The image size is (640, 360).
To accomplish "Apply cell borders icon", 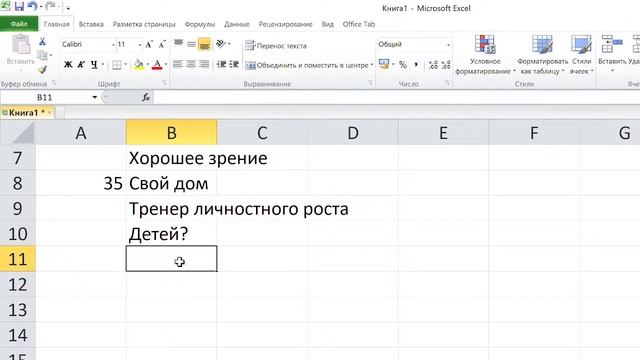I will pyautogui.click(x=117, y=64).
